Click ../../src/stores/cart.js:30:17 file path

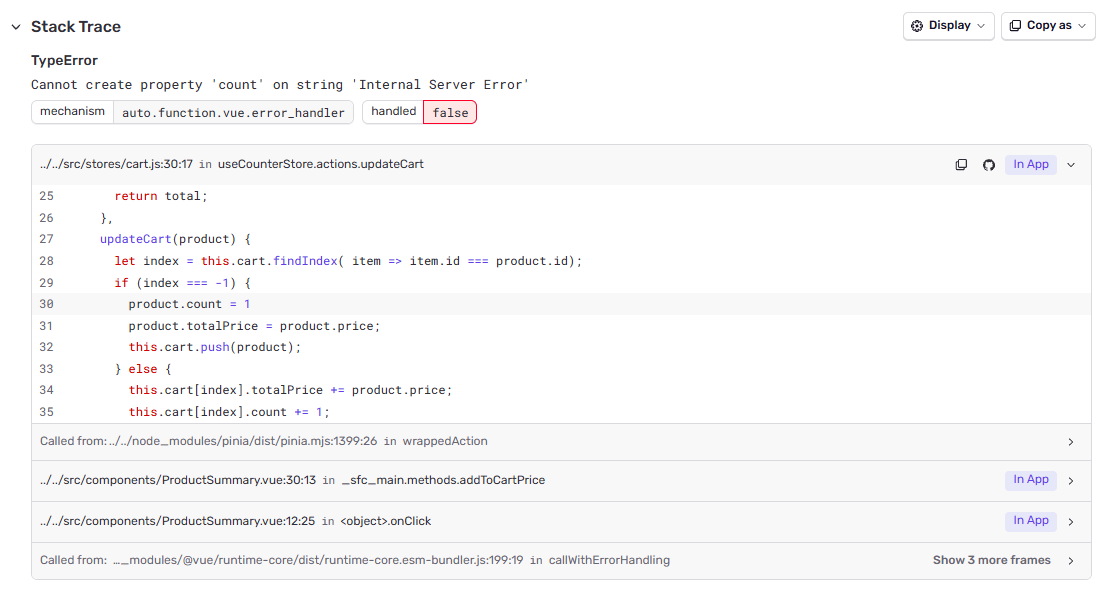tap(117, 164)
